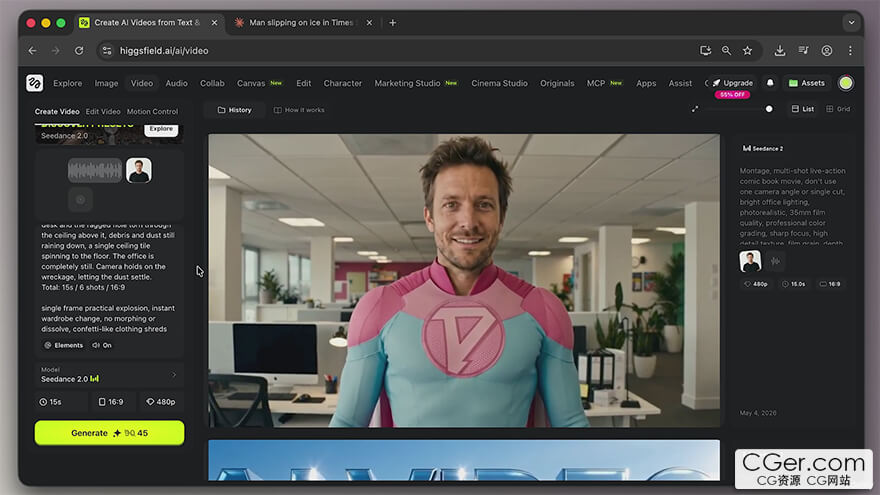Click into the video prompt text area
Viewport: 880px width, 495px height.
click(108, 277)
